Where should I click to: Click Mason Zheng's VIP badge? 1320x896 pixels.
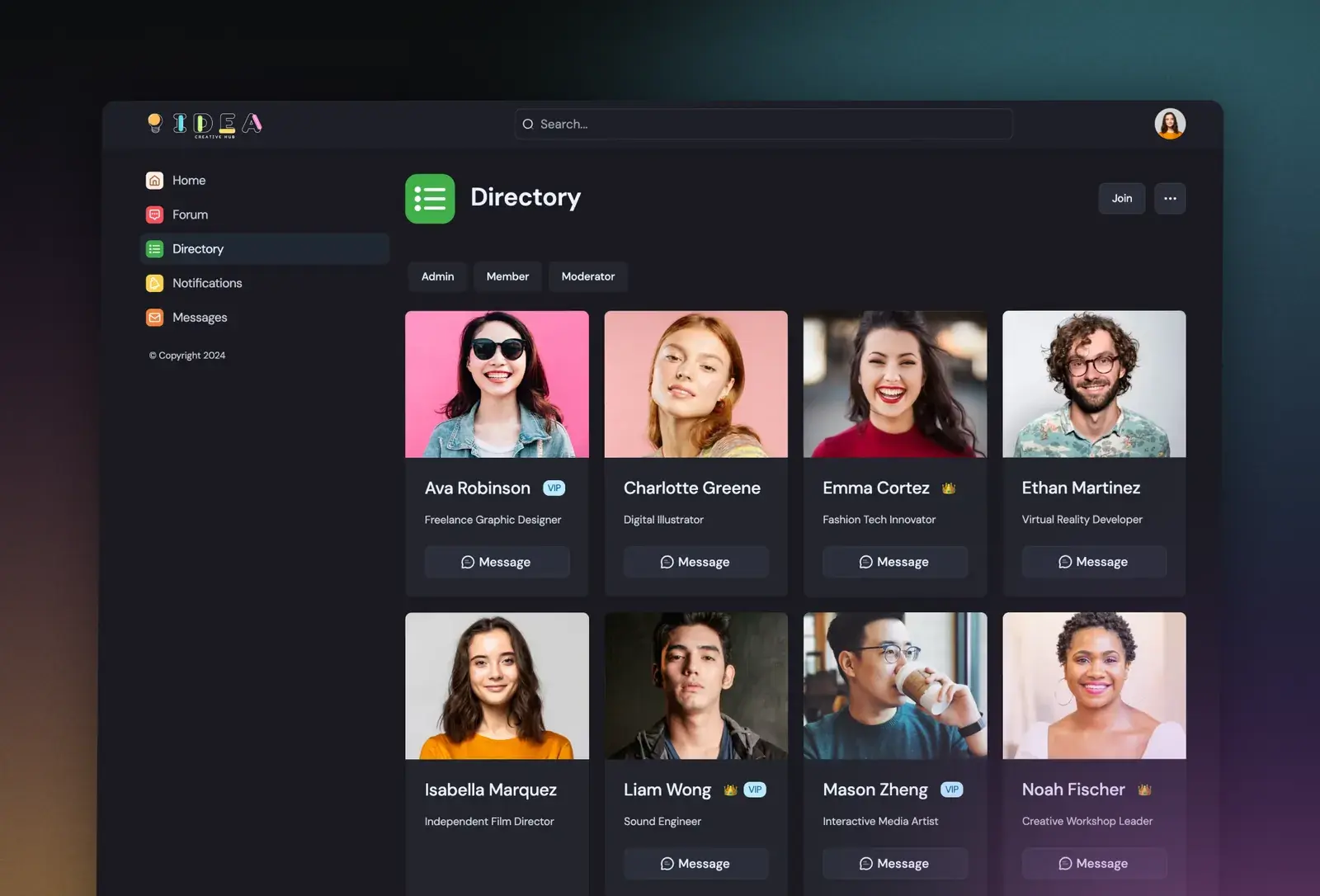pos(952,790)
